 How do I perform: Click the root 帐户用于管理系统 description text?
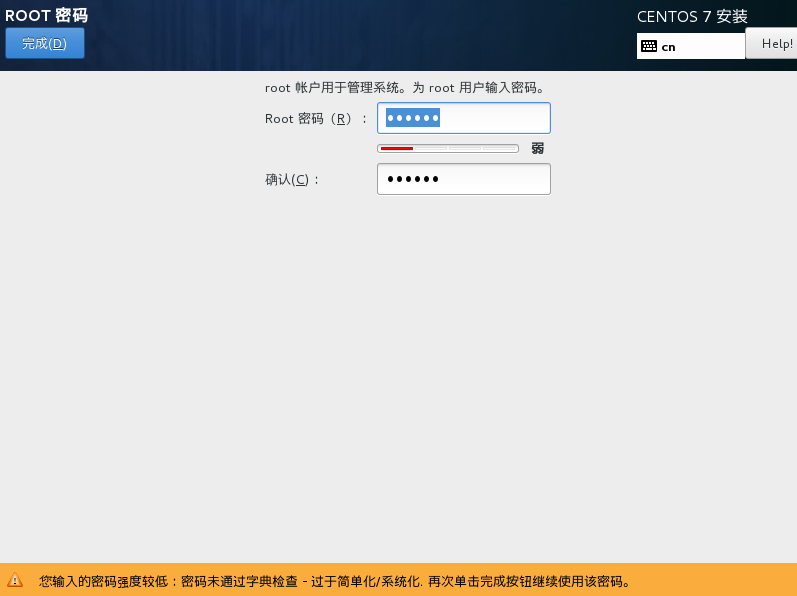coord(406,88)
